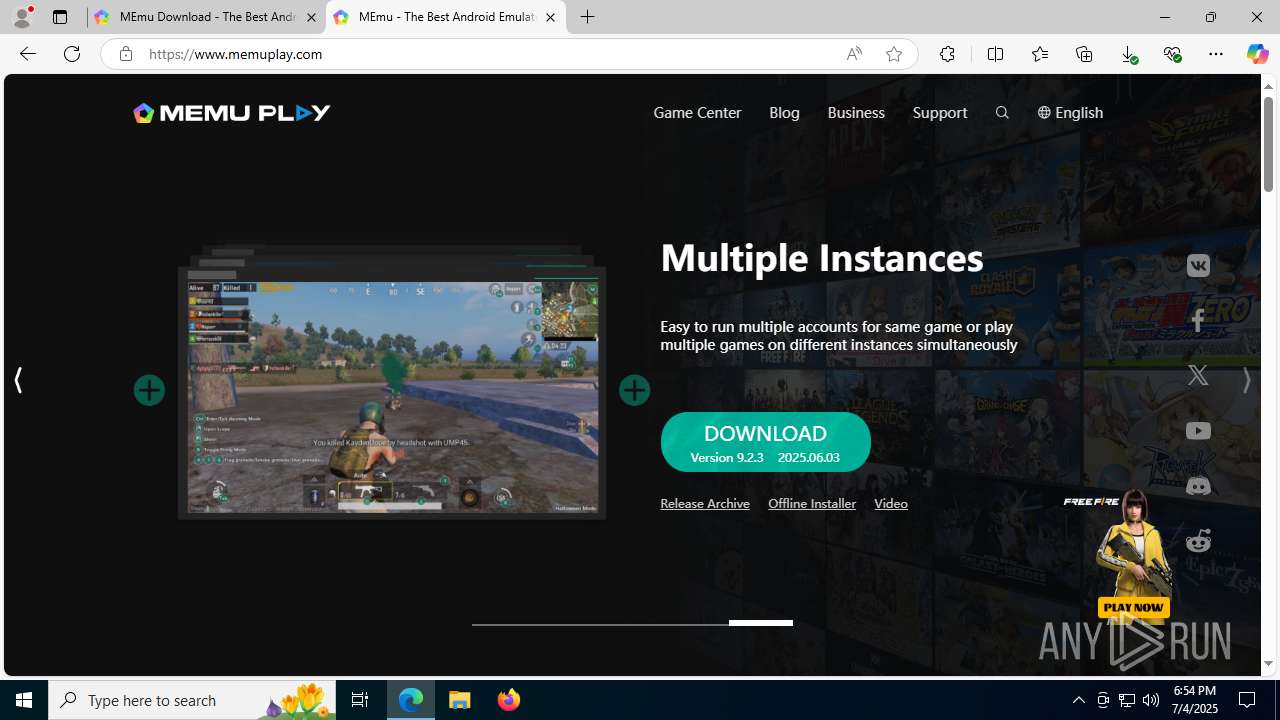
Task: Show hidden system tray icons chevron
Action: tap(1078, 700)
